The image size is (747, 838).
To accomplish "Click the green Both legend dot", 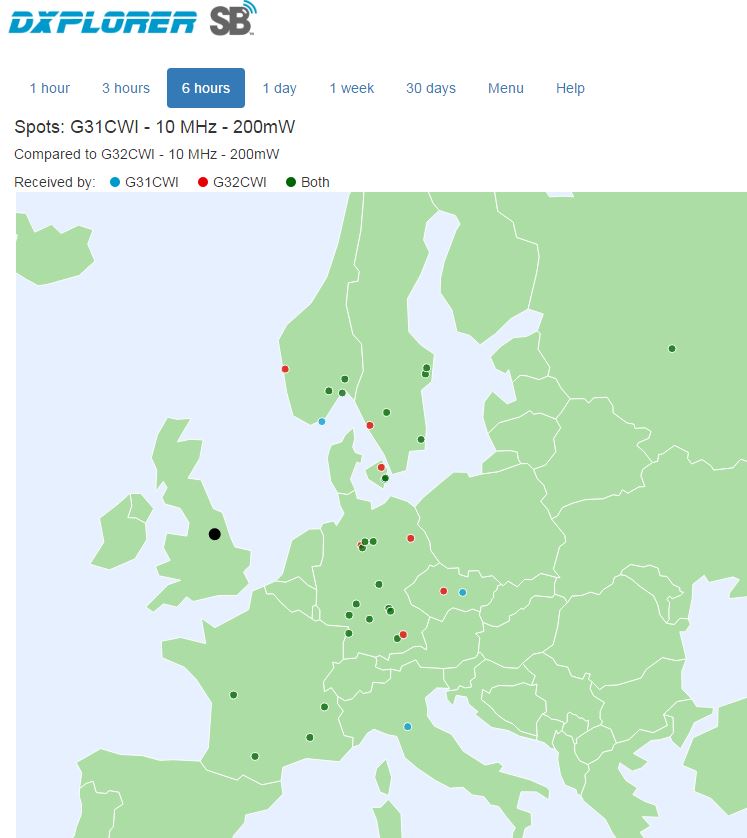I will (290, 182).
